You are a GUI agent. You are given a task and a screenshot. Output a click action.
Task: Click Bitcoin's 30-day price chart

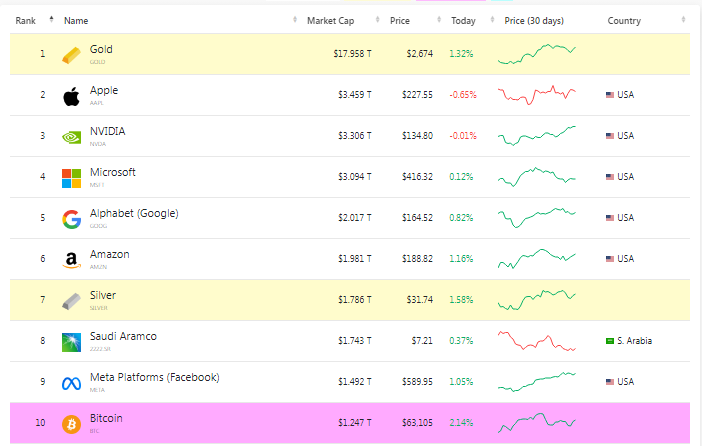tap(537, 423)
